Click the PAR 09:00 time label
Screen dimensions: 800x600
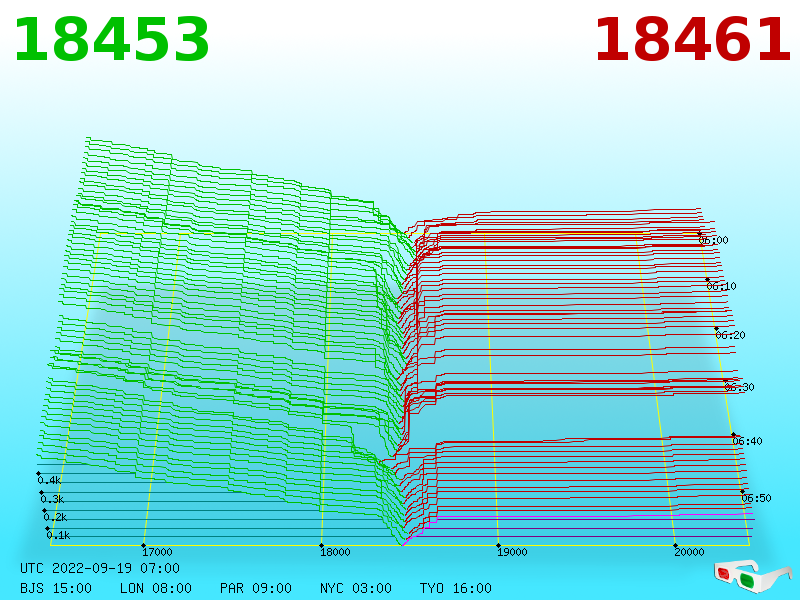256,588
